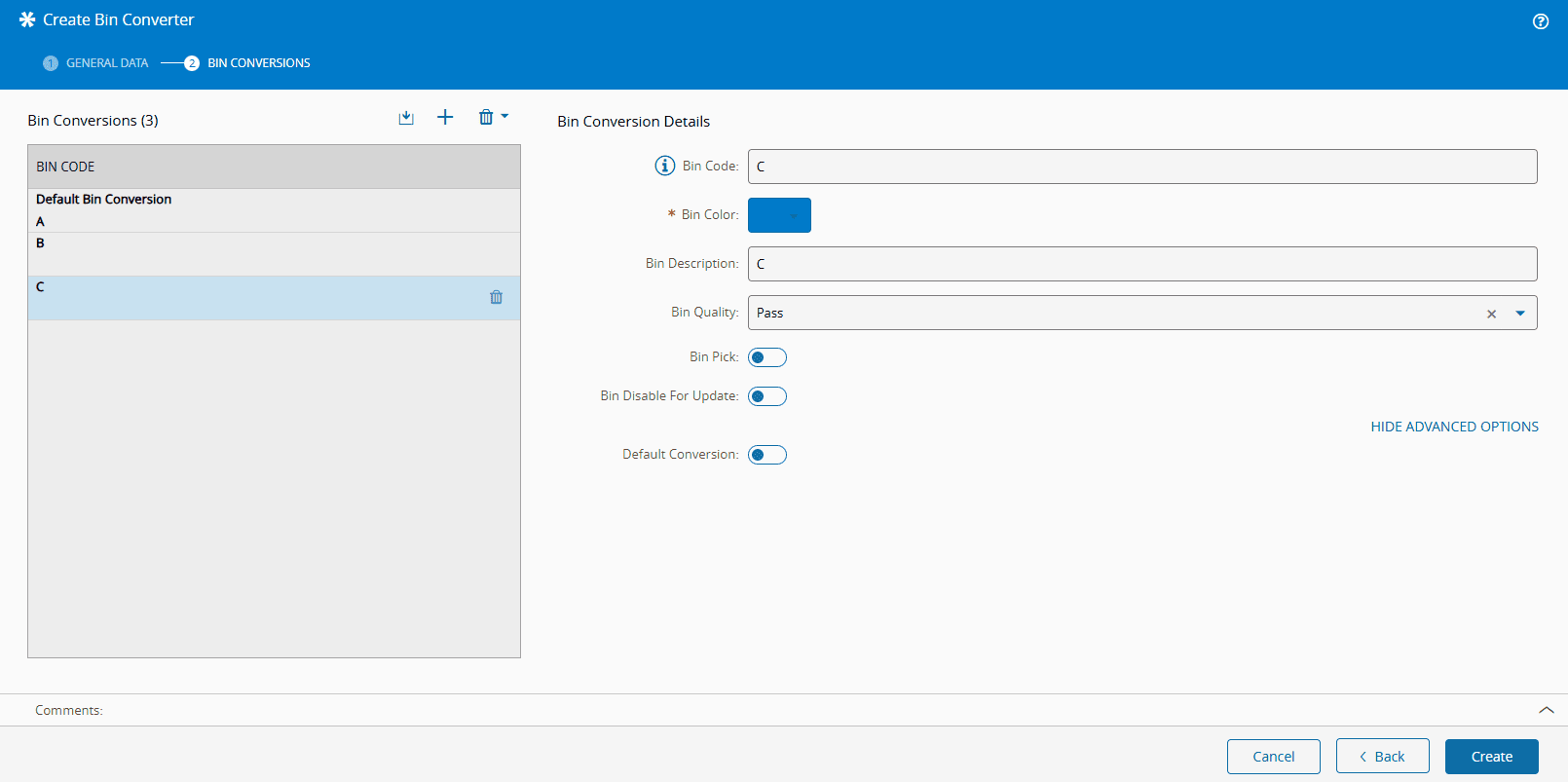Open help via question mark icon
The height and width of the screenshot is (782, 1568).
(x=1540, y=21)
